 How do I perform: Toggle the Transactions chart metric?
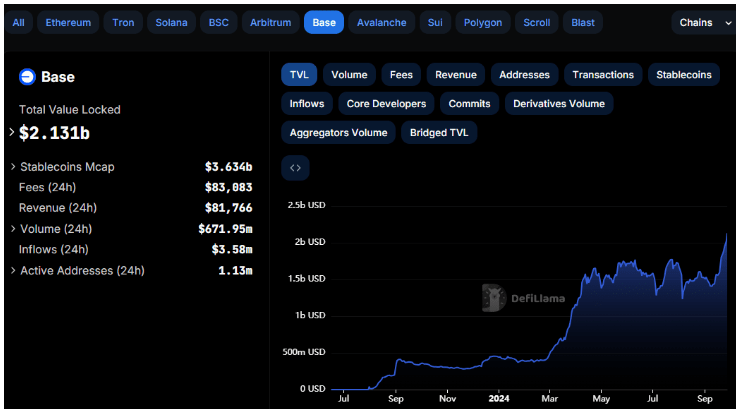pyautogui.click(x=603, y=75)
